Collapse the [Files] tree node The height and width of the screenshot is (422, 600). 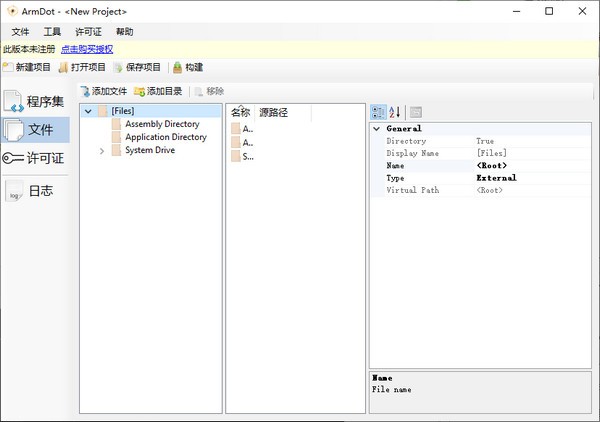88,111
